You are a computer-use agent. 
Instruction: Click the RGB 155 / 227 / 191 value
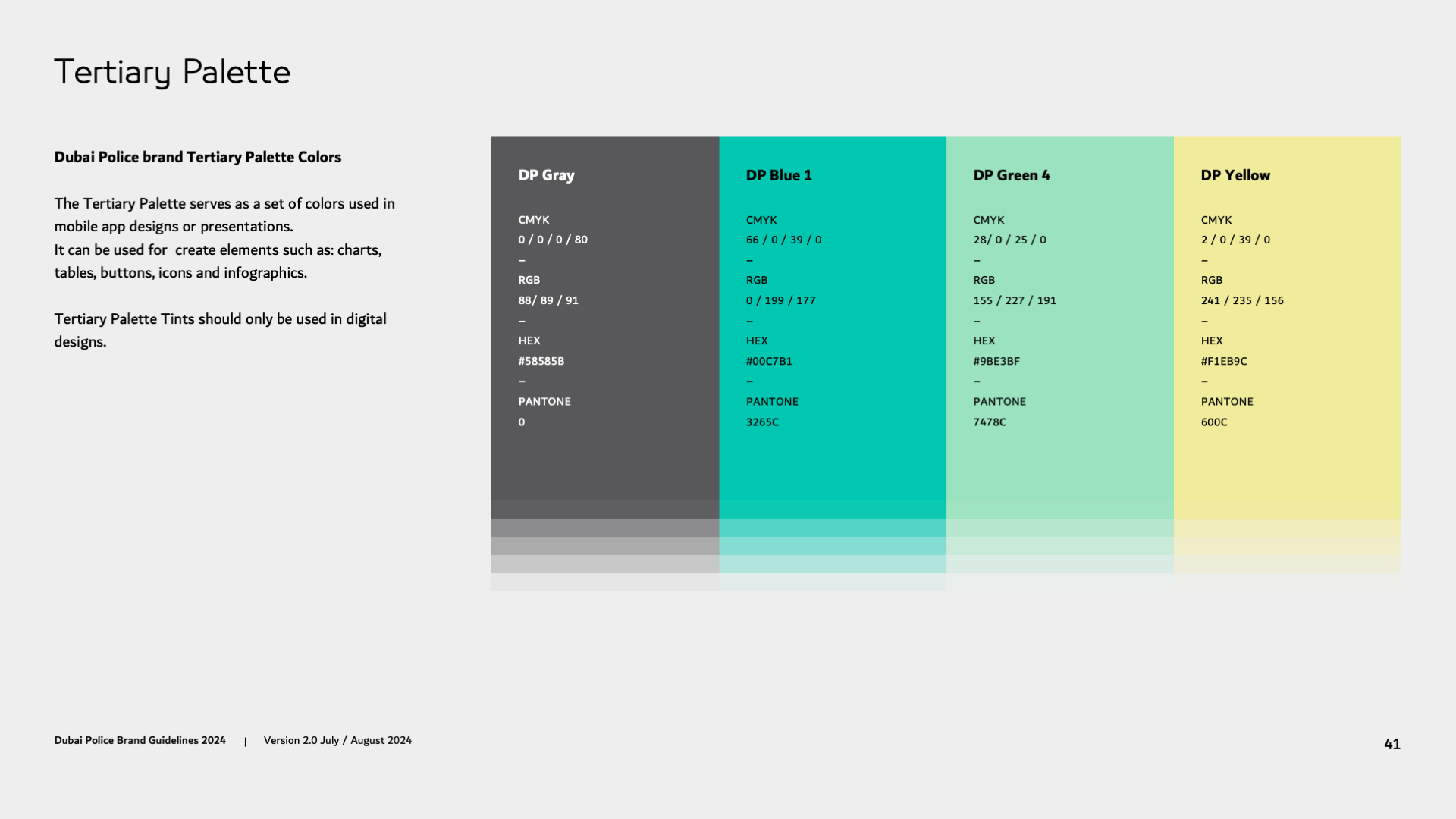pos(1015,300)
